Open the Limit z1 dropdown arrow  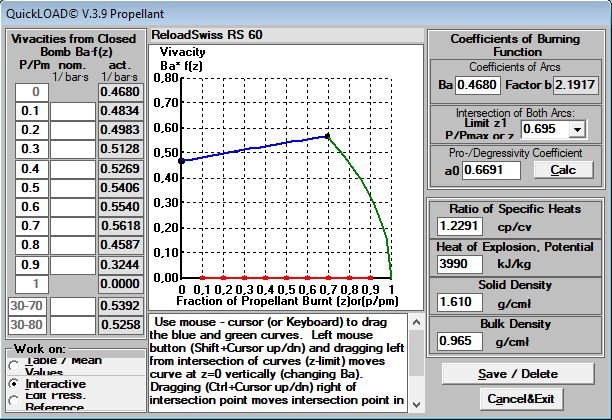[x=577, y=129]
